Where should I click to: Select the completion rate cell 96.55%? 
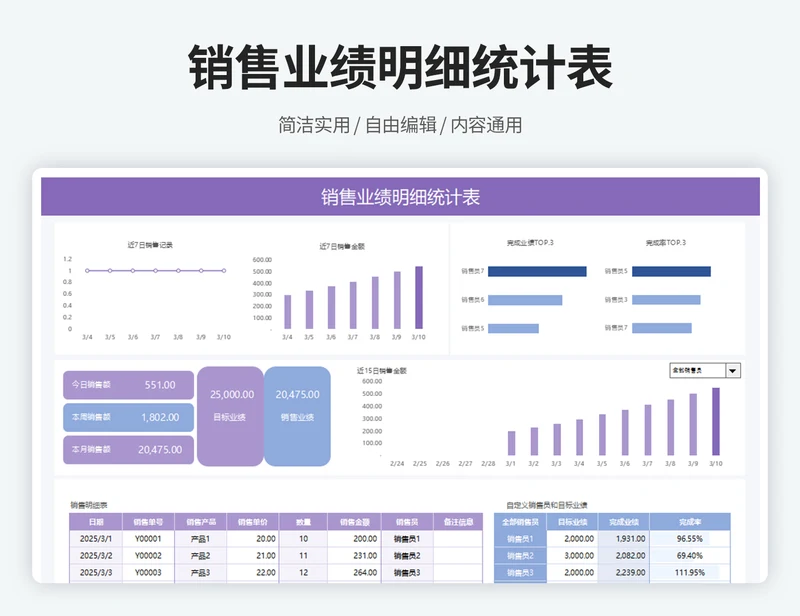click(x=690, y=539)
